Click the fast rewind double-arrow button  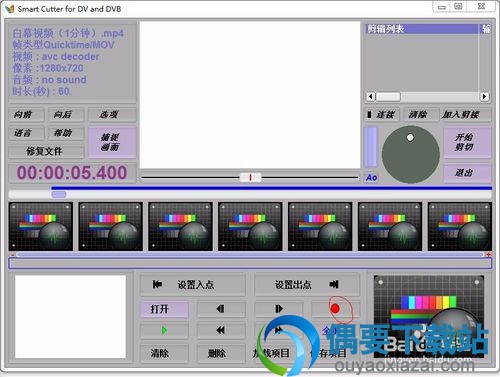(221, 330)
